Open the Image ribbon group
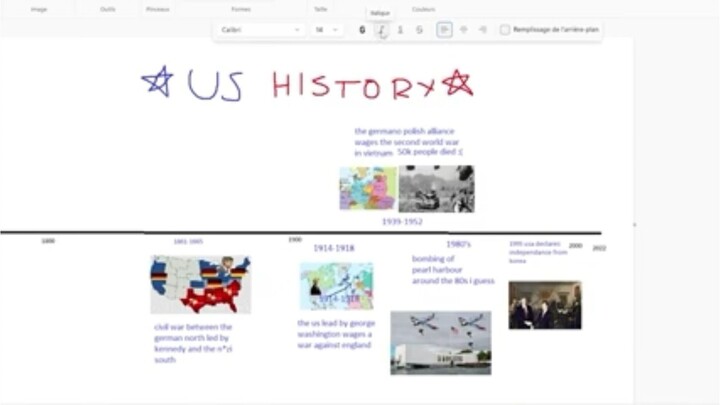The image size is (720, 405). [x=39, y=8]
